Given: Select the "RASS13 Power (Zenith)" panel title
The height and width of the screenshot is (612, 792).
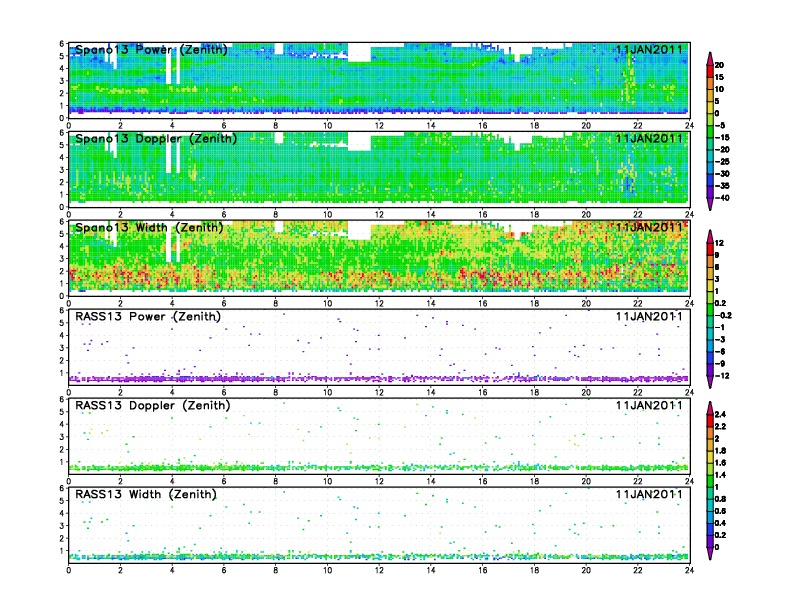Looking at the screenshot, I should tap(148, 317).
